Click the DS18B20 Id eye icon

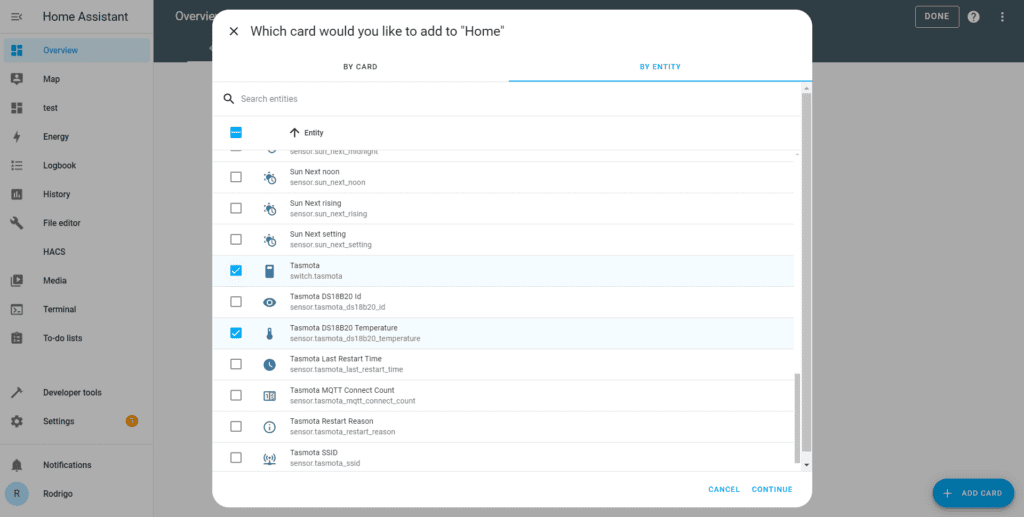point(270,302)
